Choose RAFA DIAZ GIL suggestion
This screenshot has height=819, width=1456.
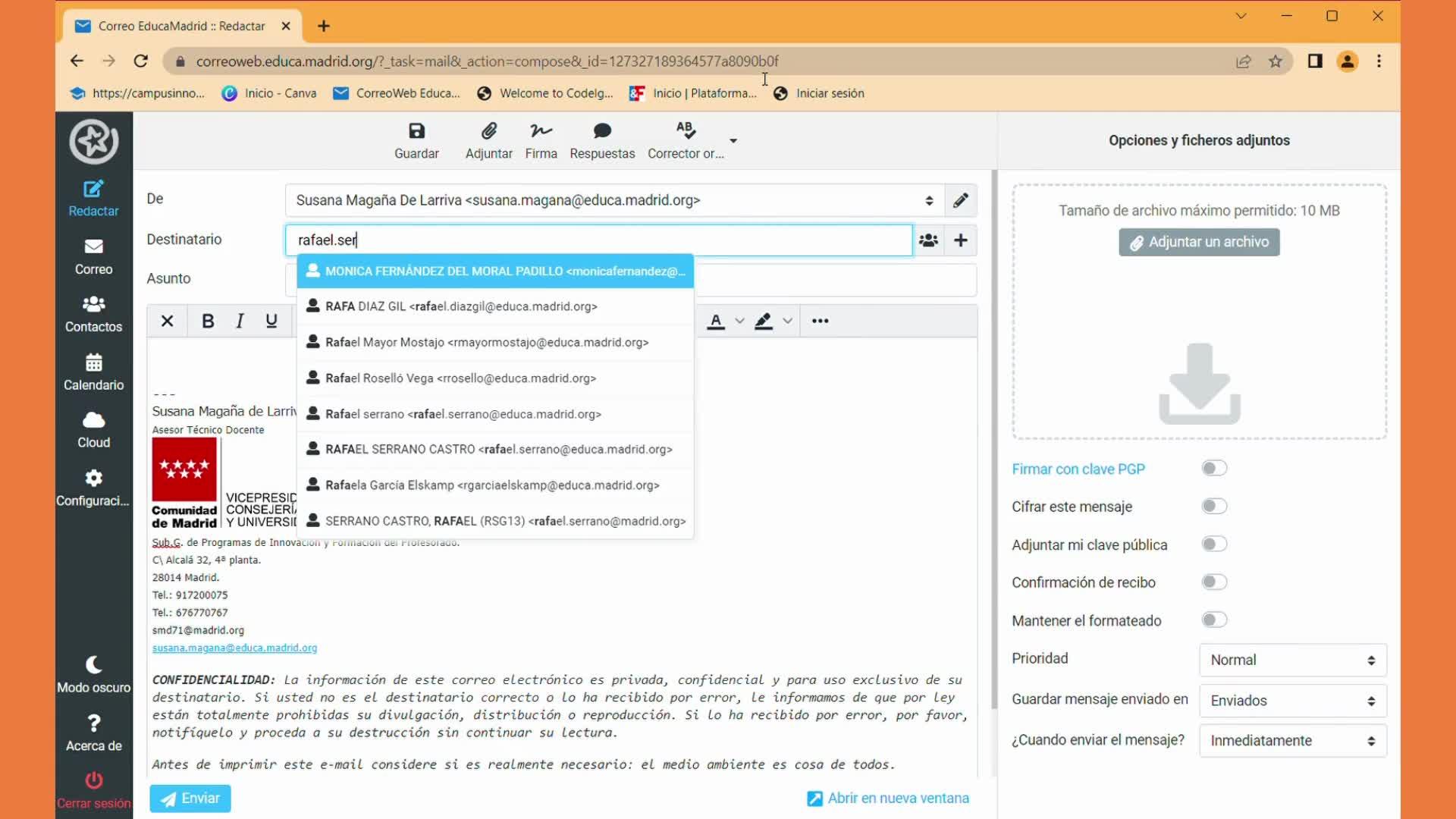coord(461,306)
